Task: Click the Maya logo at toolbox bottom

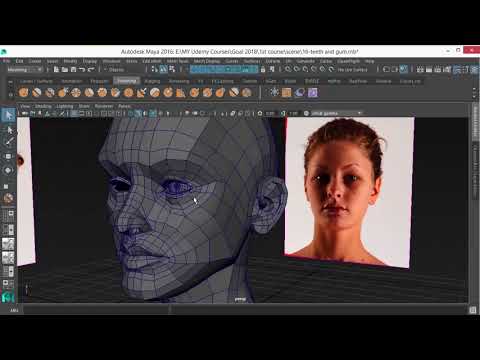Action: [x=8, y=297]
